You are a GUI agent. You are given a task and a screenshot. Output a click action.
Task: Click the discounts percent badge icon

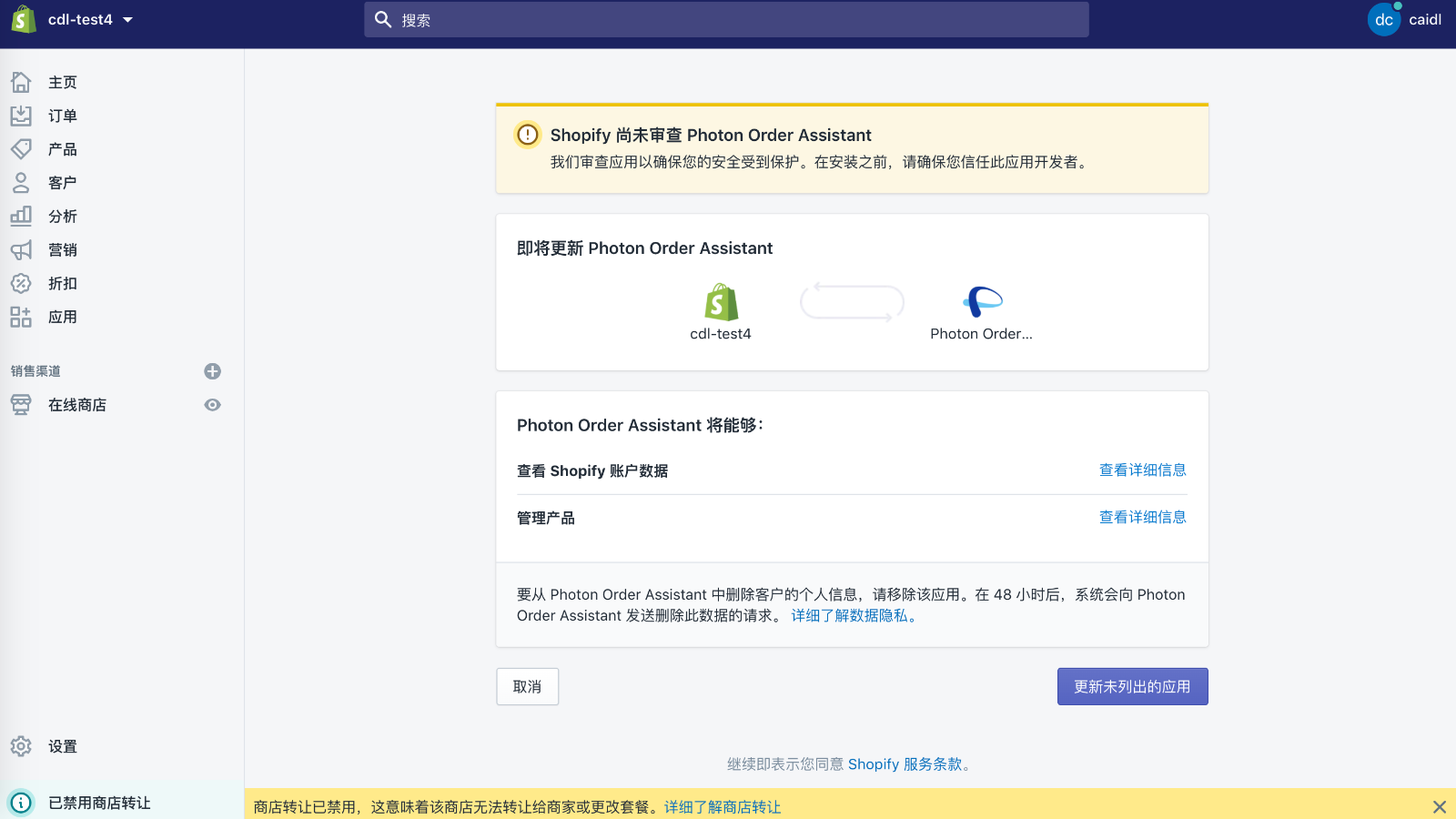coord(21,283)
